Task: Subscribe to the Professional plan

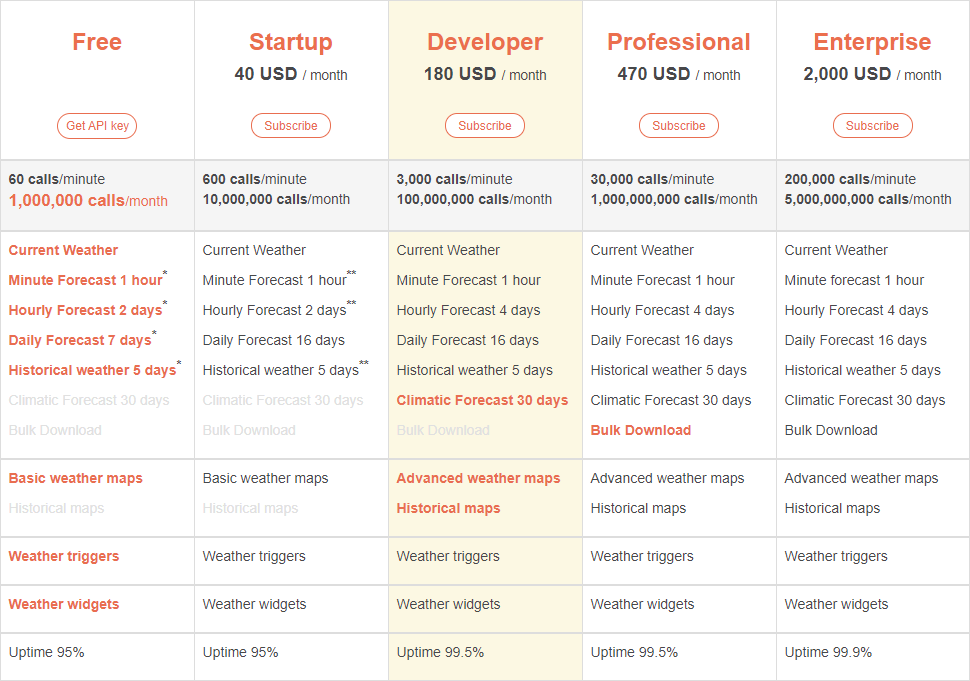Action: [679, 126]
